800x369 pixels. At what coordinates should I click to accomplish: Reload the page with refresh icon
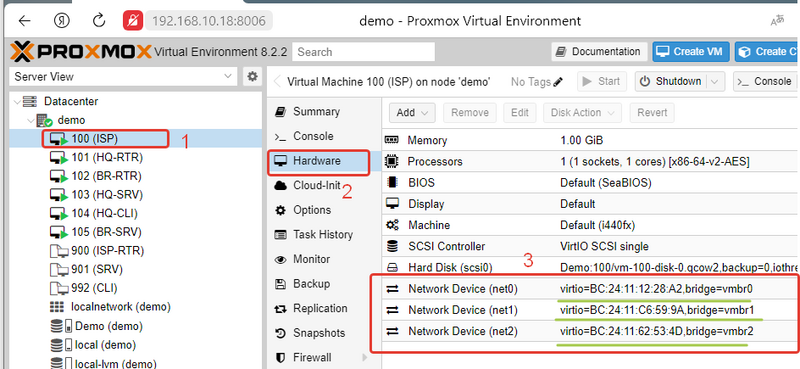99,21
